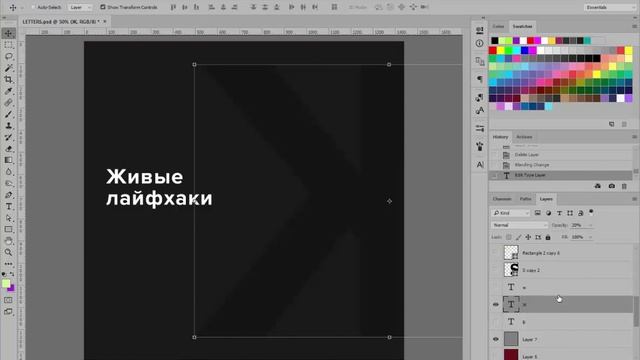The width and height of the screenshot is (640, 360).
Task: Select the Brush tool
Action: point(9,114)
